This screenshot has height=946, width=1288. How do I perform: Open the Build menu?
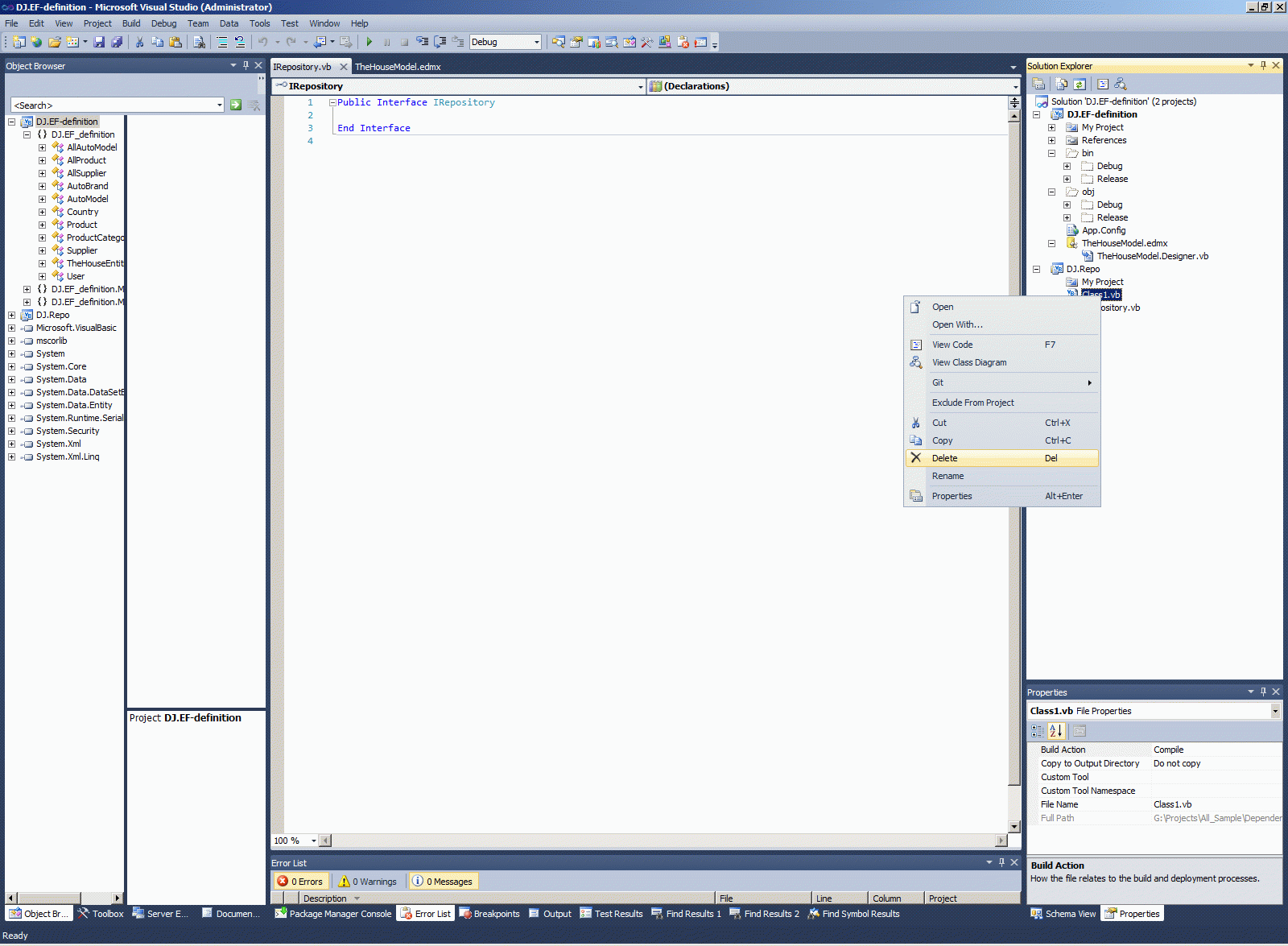131,23
